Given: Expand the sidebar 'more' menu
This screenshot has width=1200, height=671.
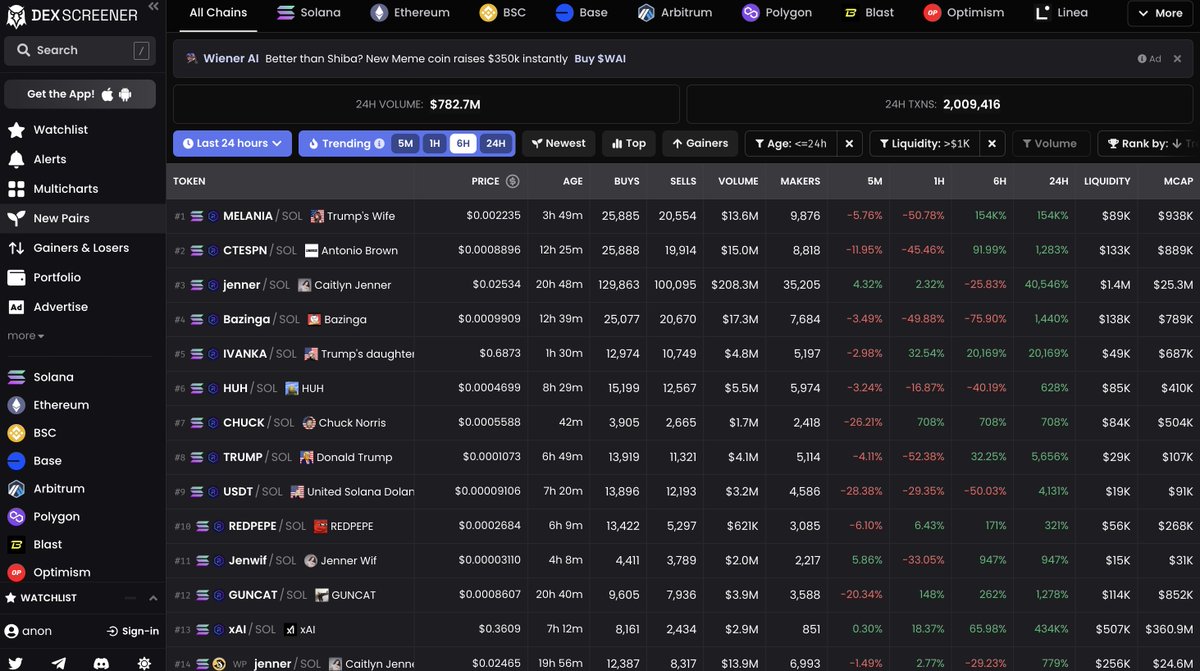Looking at the screenshot, I should click(26, 336).
